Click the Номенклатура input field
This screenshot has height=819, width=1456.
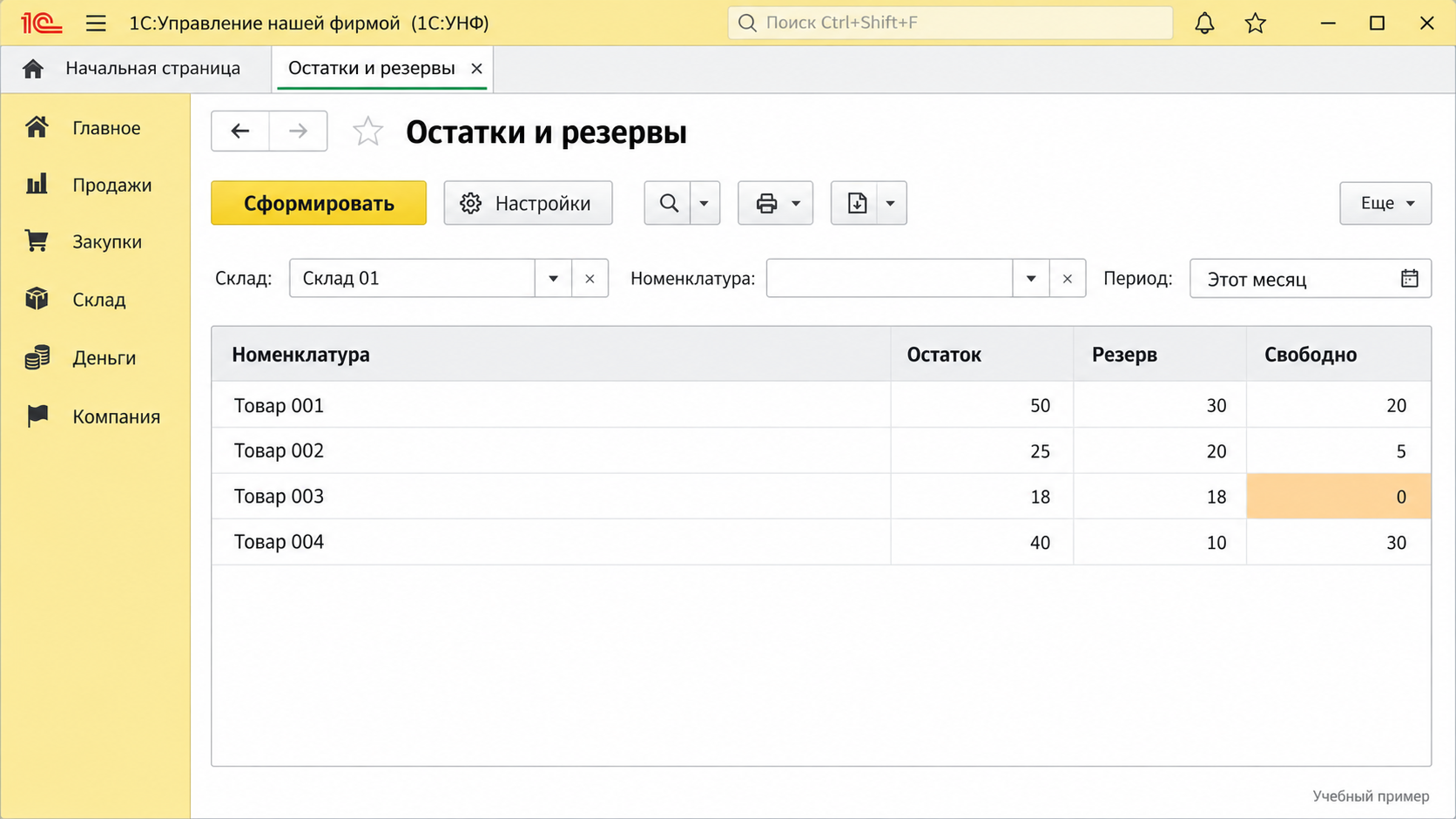tap(889, 279)
